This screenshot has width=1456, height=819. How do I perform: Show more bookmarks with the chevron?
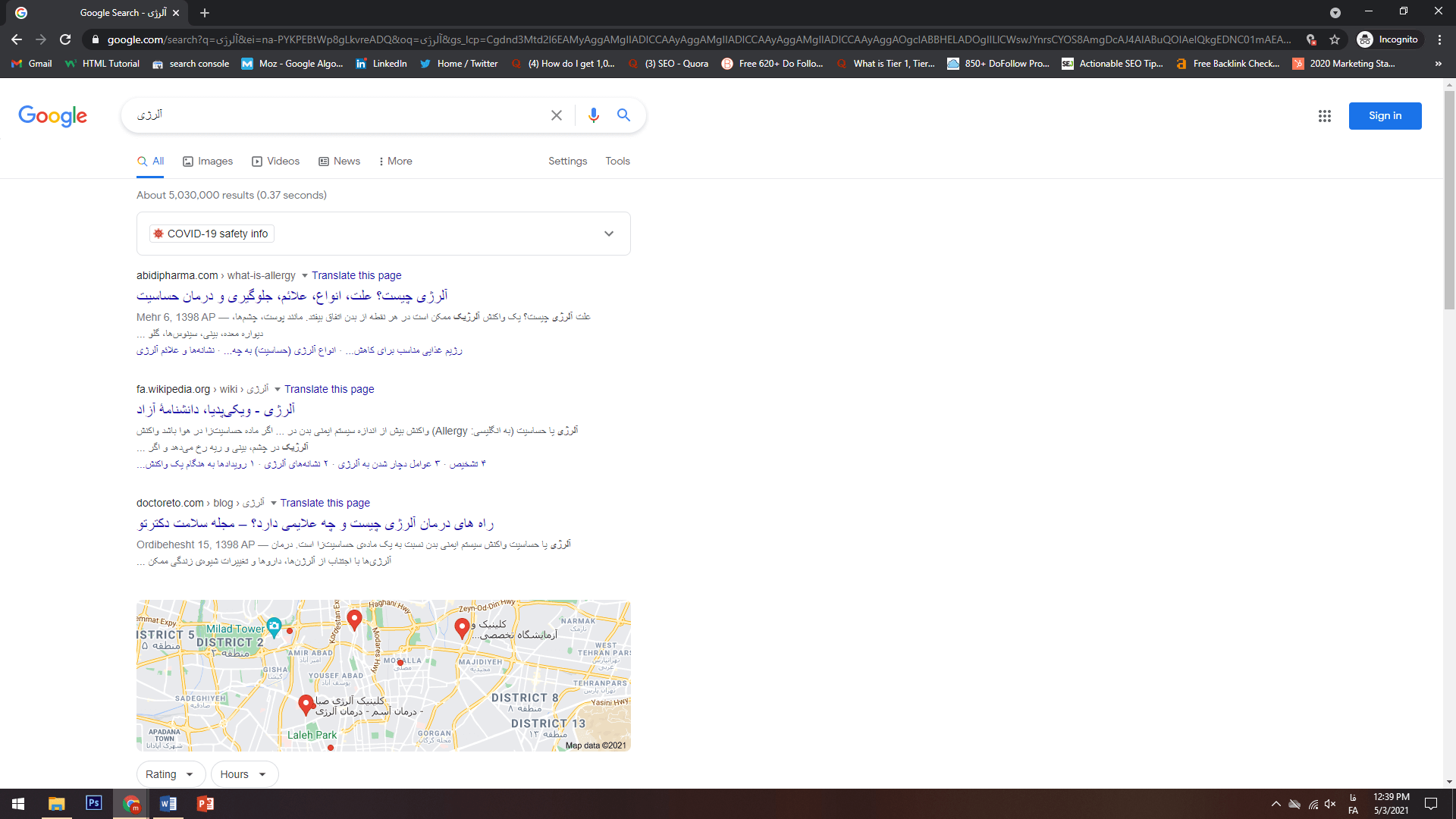[1439, 64]
